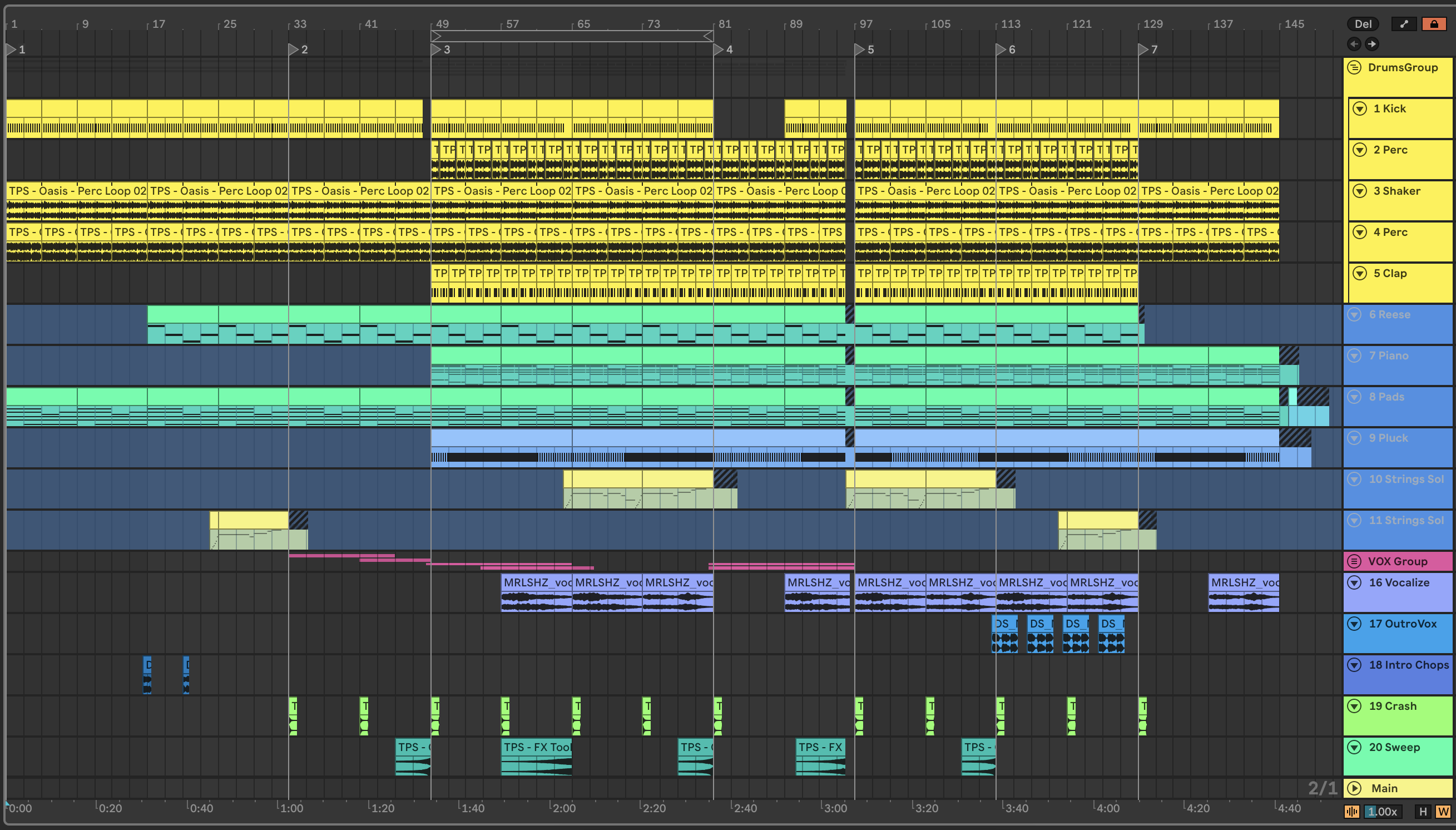The image size is (1456, 830).
Task: Unfold the 11 Strings Sol track
Action: click(x=1355, y=520)
